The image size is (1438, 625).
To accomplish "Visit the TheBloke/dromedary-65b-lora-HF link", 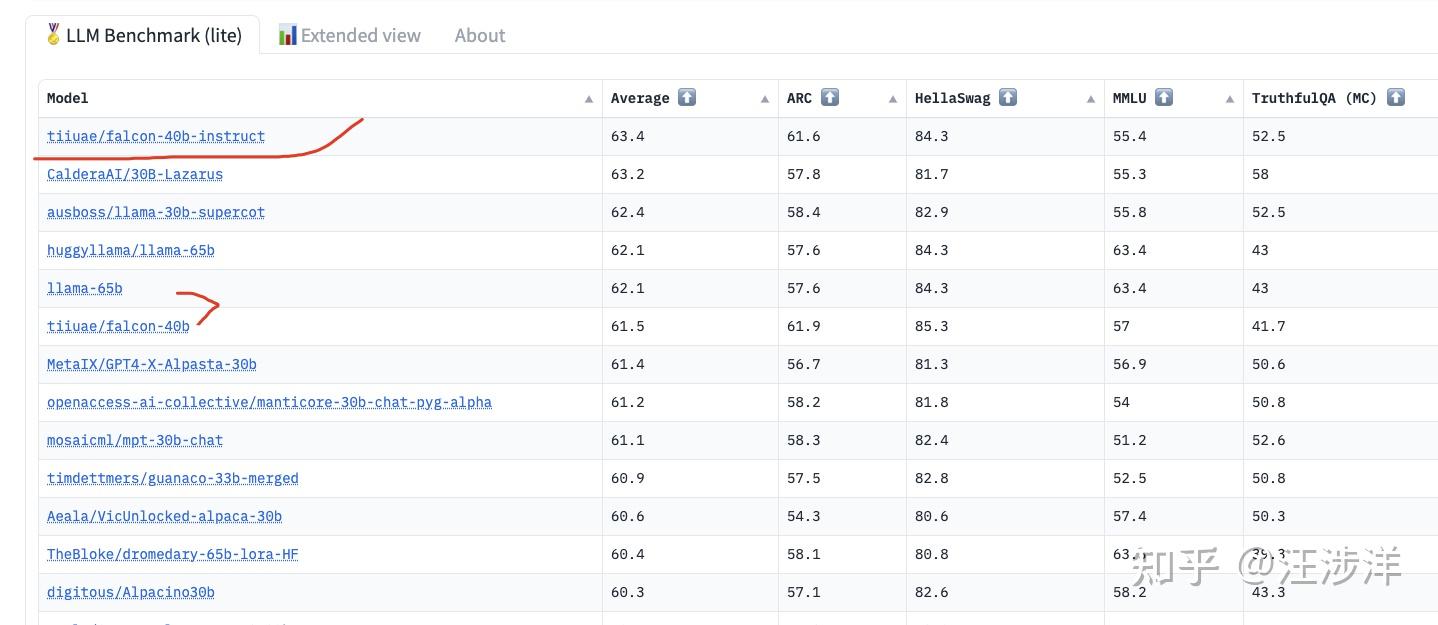I will 173,554.
